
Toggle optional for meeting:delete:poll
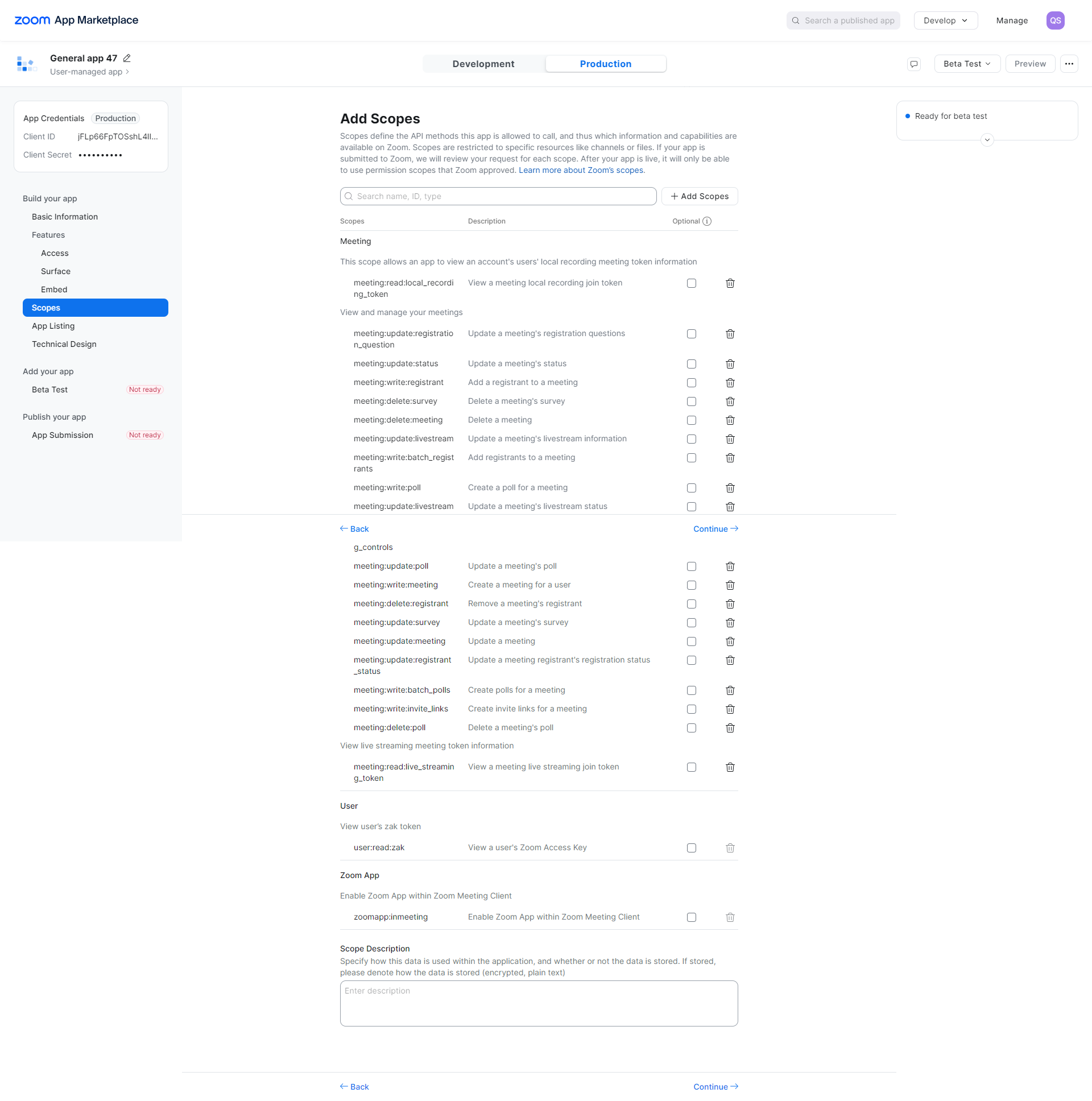[692, 728]
